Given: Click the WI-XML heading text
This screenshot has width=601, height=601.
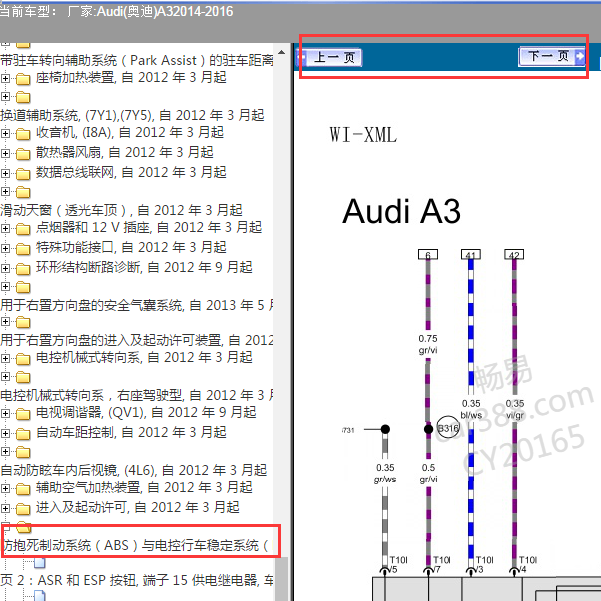Looking at the screenshot, I should (x=363, y=135).
